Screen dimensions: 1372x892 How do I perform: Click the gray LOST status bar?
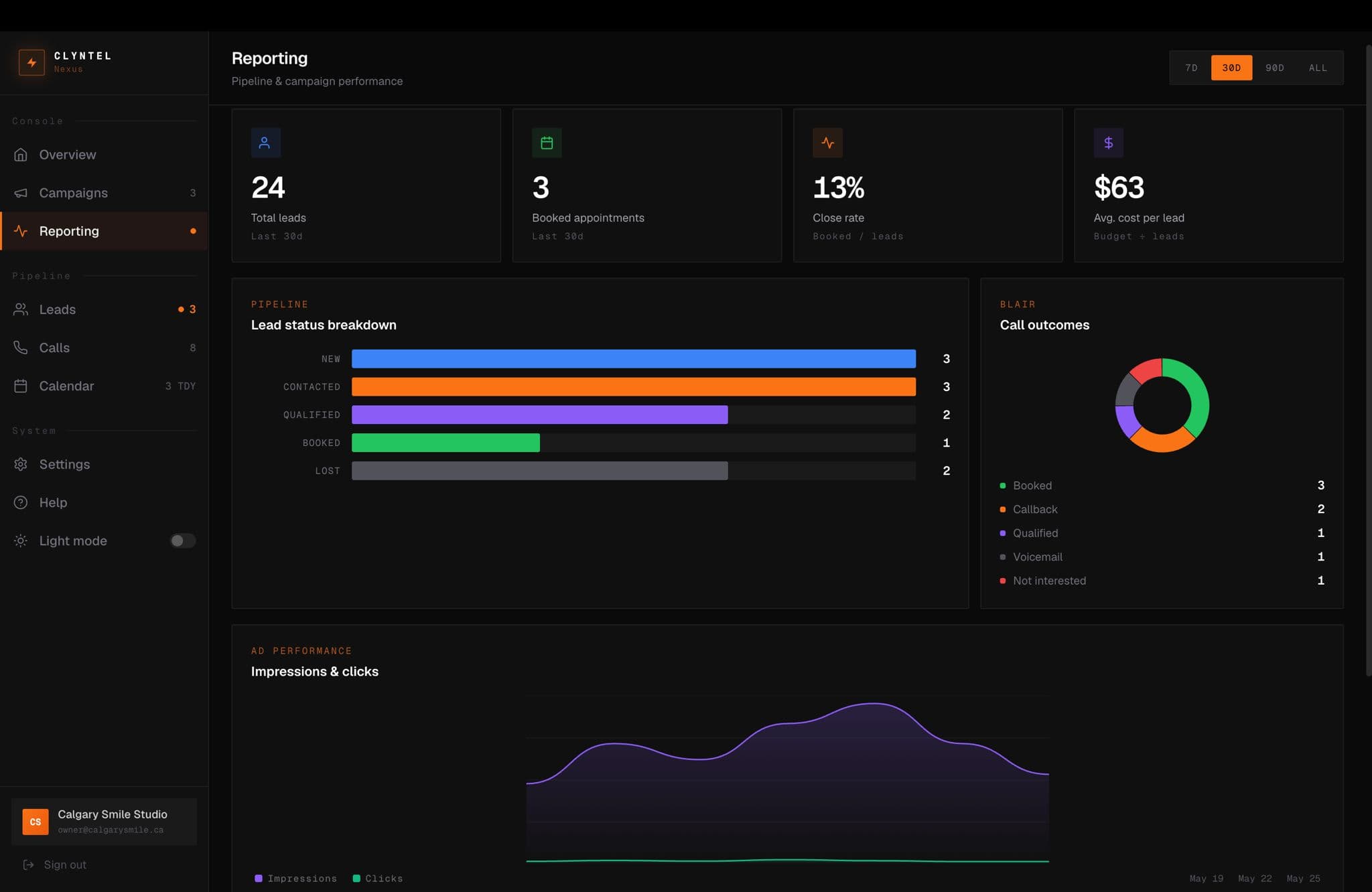540,471
